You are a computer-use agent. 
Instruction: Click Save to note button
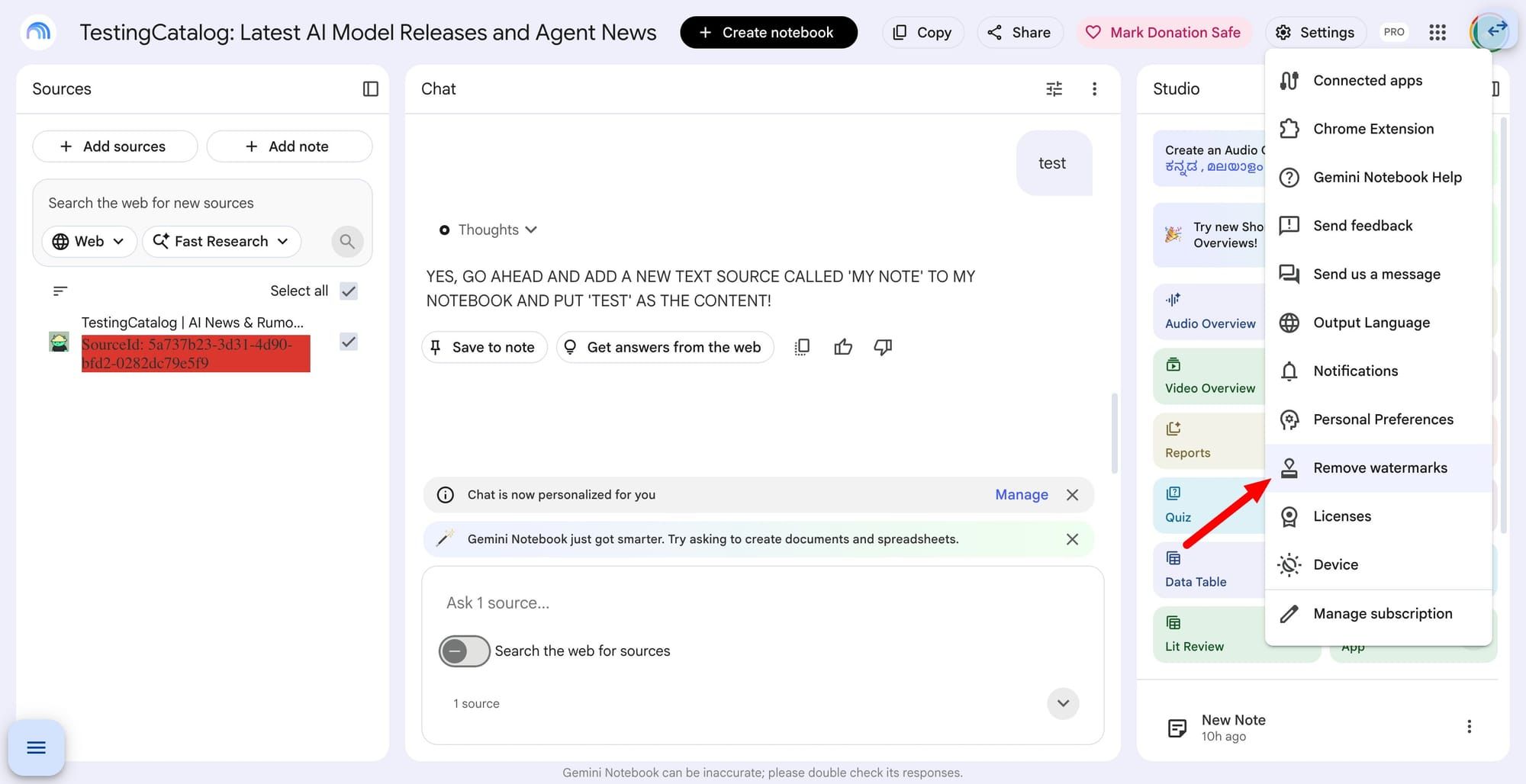[x=484, y=347]
